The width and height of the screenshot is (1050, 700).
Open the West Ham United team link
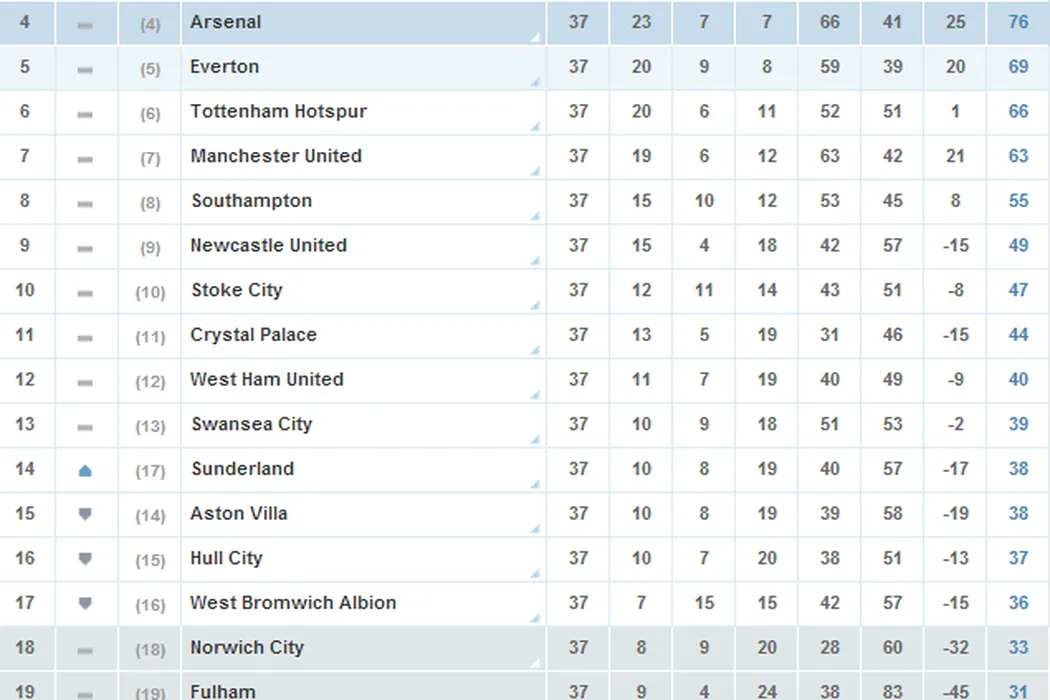[x=267, y=379]
